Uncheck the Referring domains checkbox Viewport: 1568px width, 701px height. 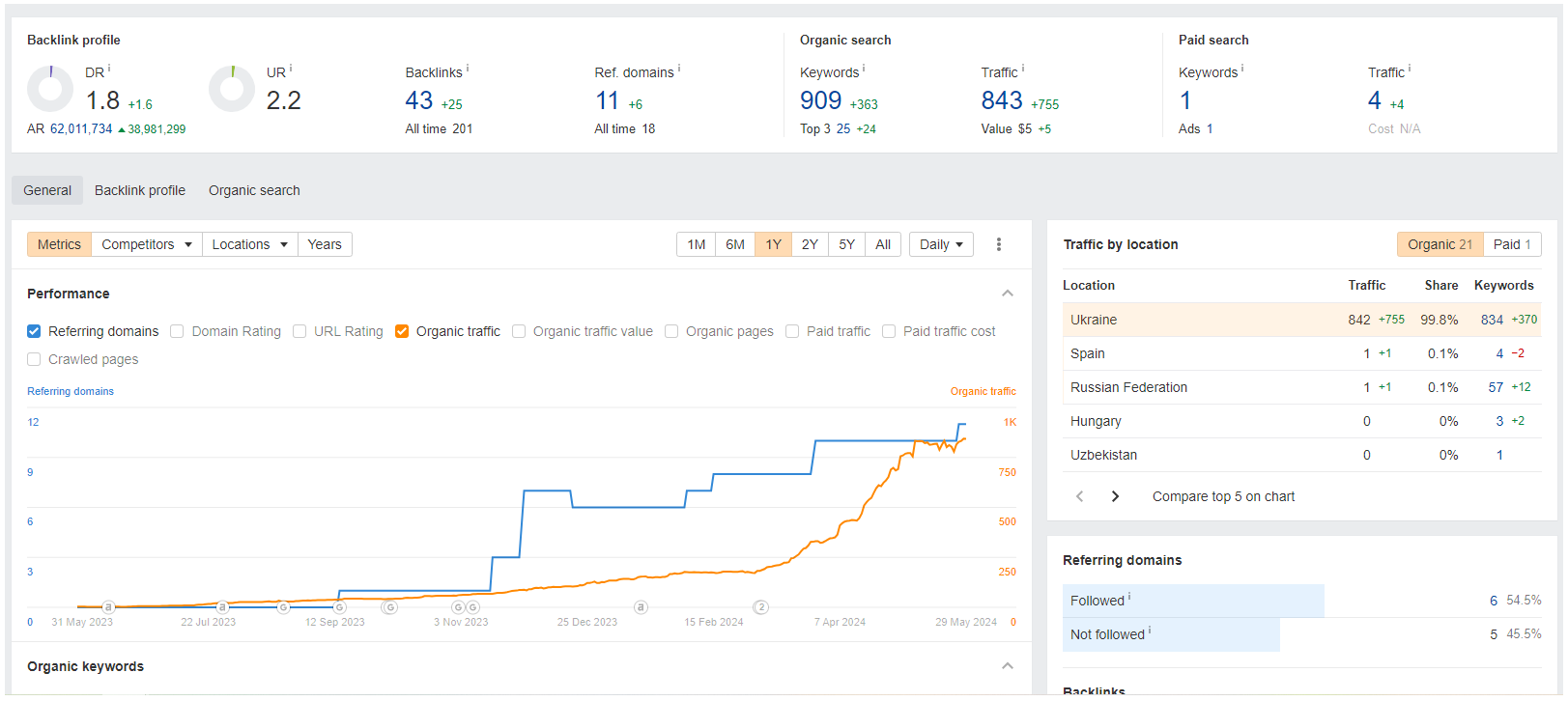pos(34,331)
